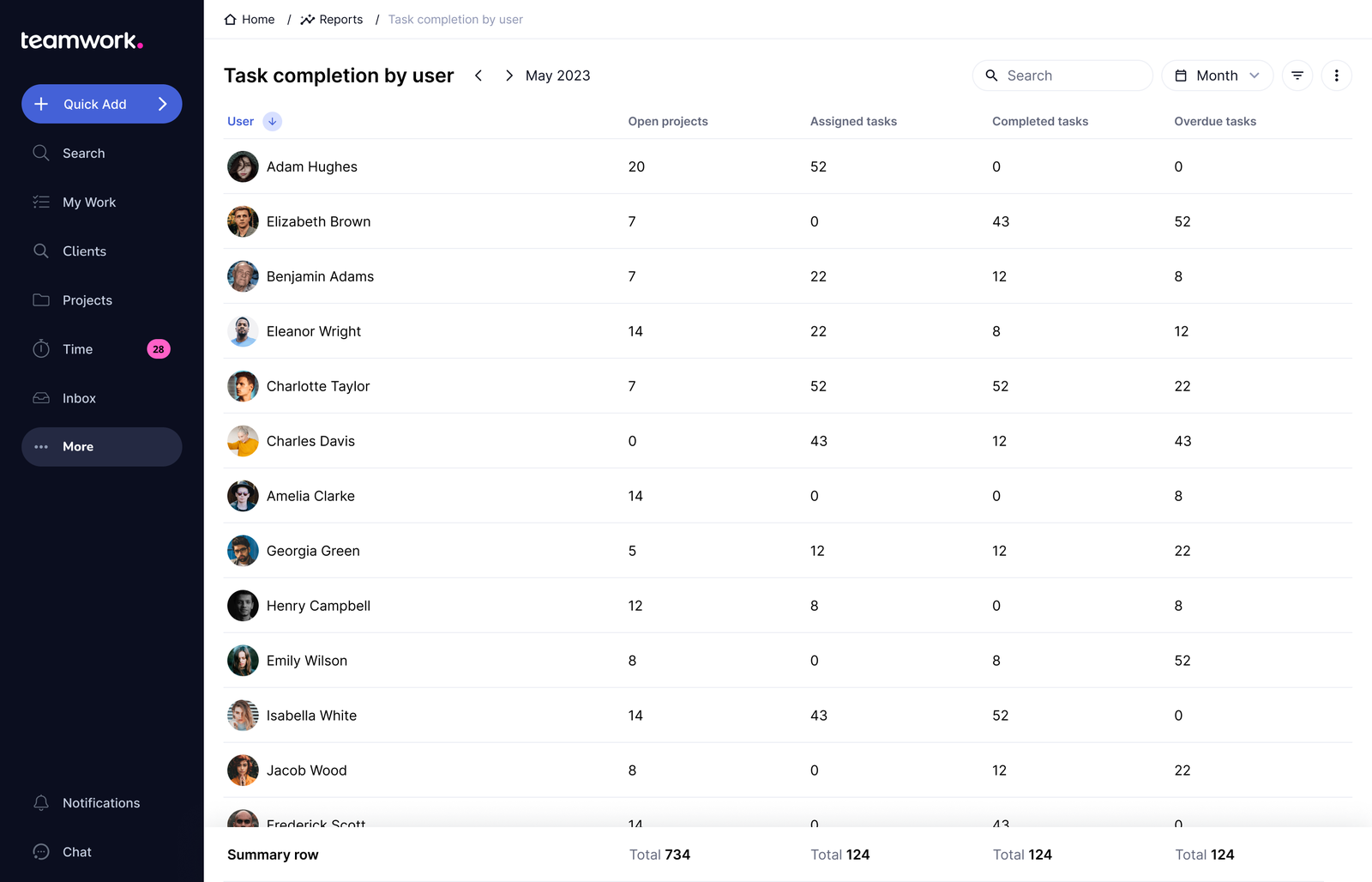This screenshot has height=882, width=1372.
Task: Open My Work from the sidebar
Action: point(89,202)
